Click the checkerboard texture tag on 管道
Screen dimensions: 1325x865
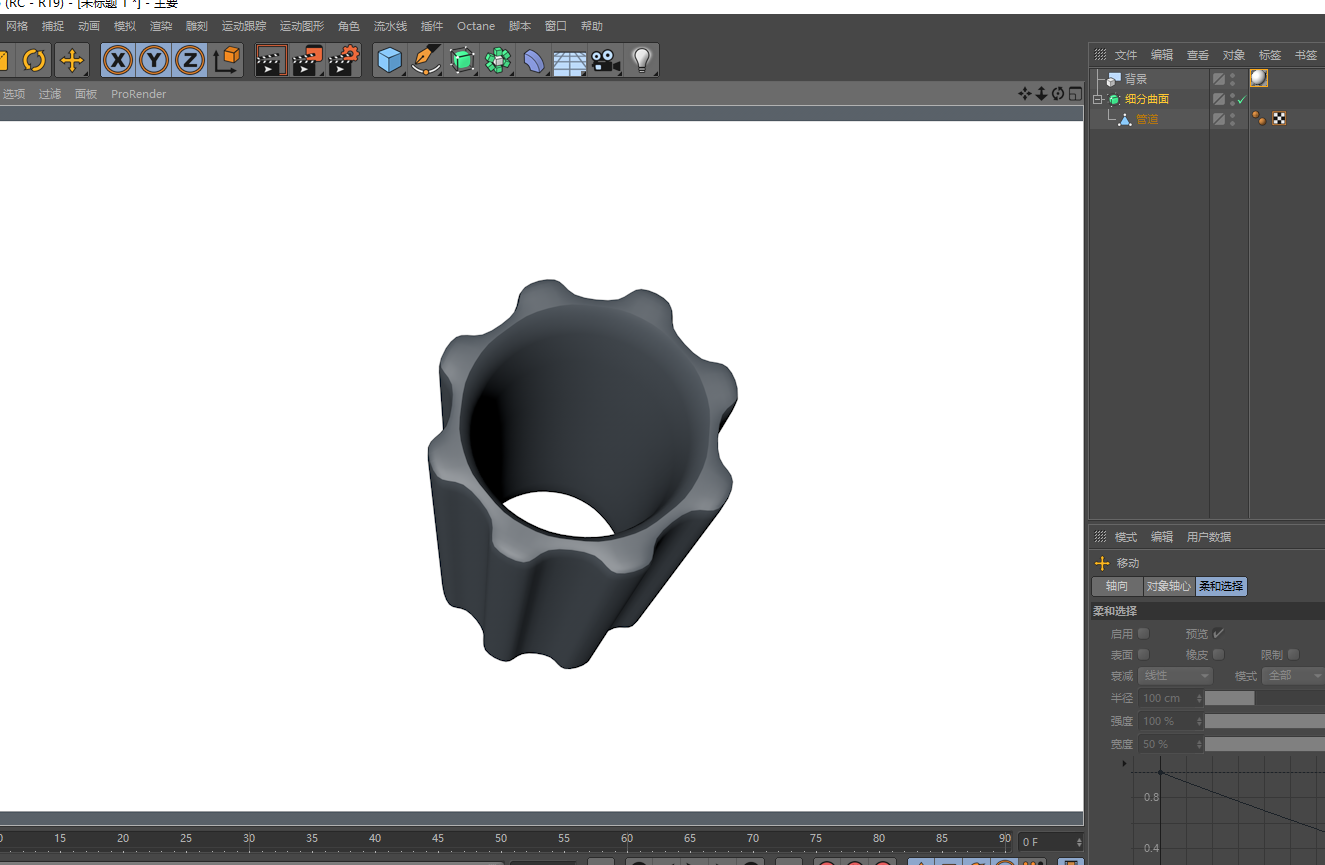point(1279,118)
